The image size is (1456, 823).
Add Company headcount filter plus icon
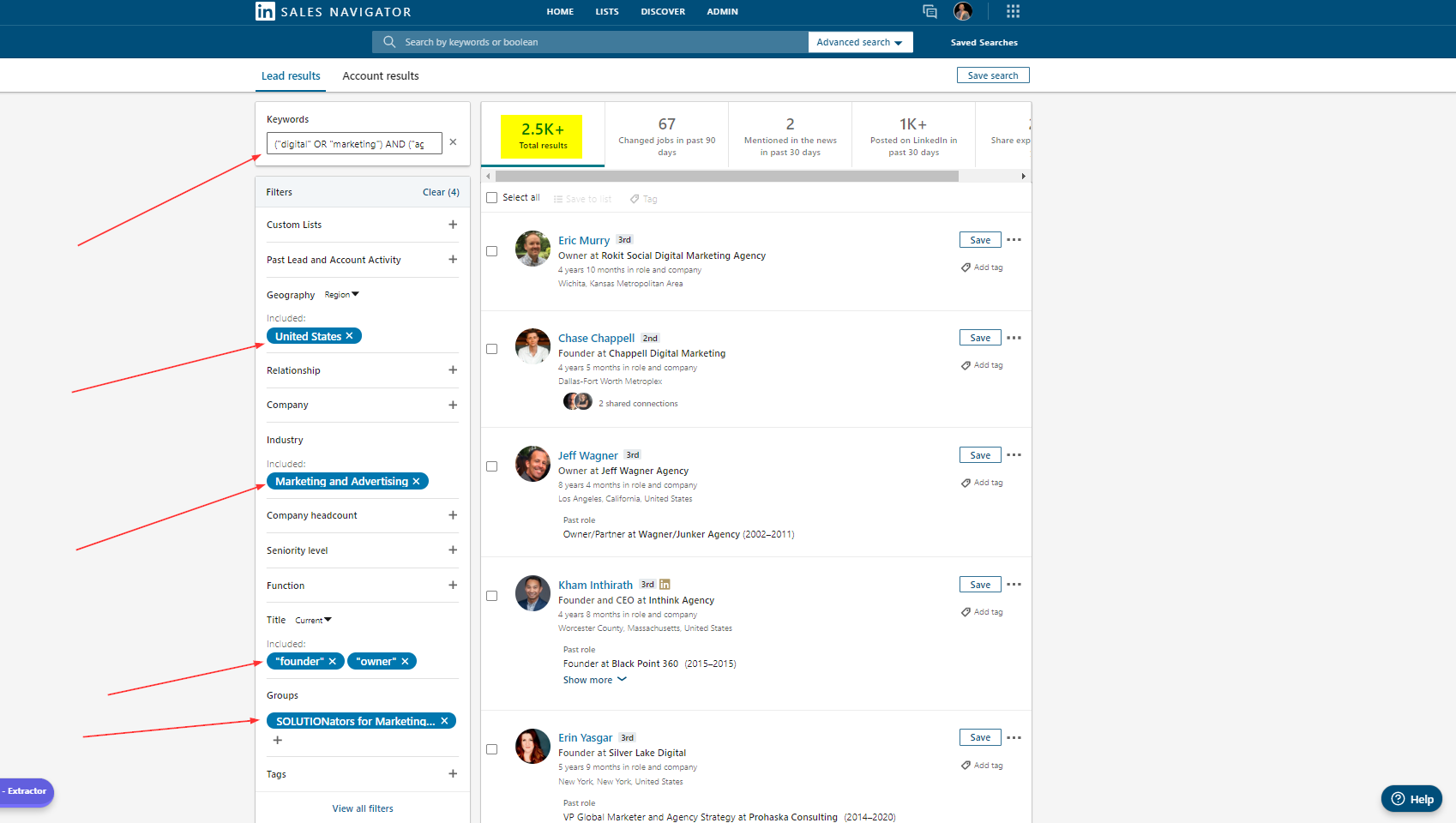point(453,515)
